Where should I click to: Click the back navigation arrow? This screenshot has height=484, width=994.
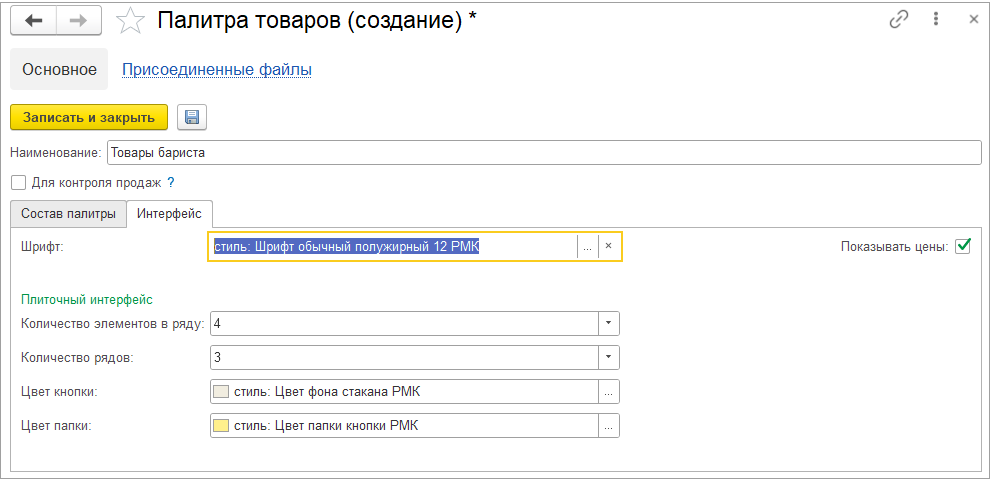click(x=33, y=21)
